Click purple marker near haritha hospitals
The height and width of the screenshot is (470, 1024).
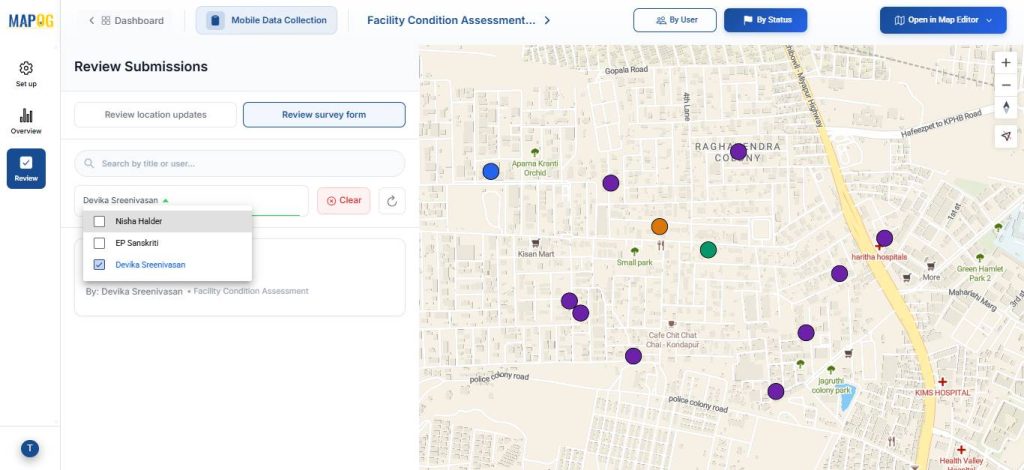coord(884,238)
